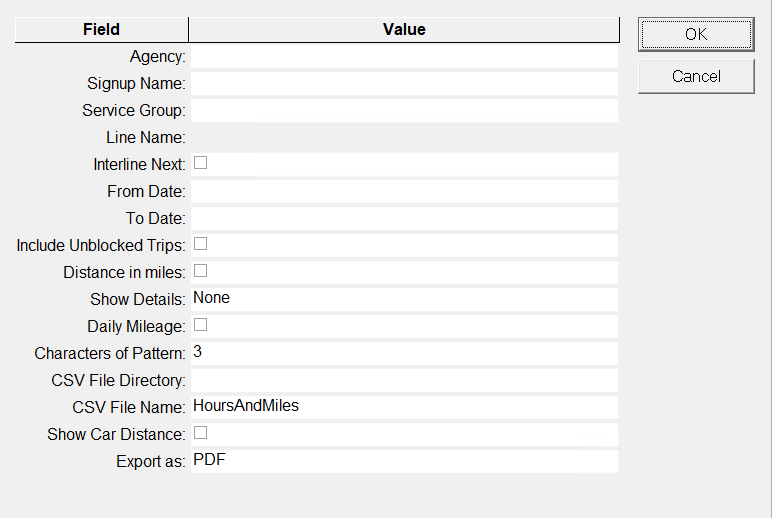Check the Distance in miles box
The height and width of the screenshot is (518, 778).
coord(200,270)
